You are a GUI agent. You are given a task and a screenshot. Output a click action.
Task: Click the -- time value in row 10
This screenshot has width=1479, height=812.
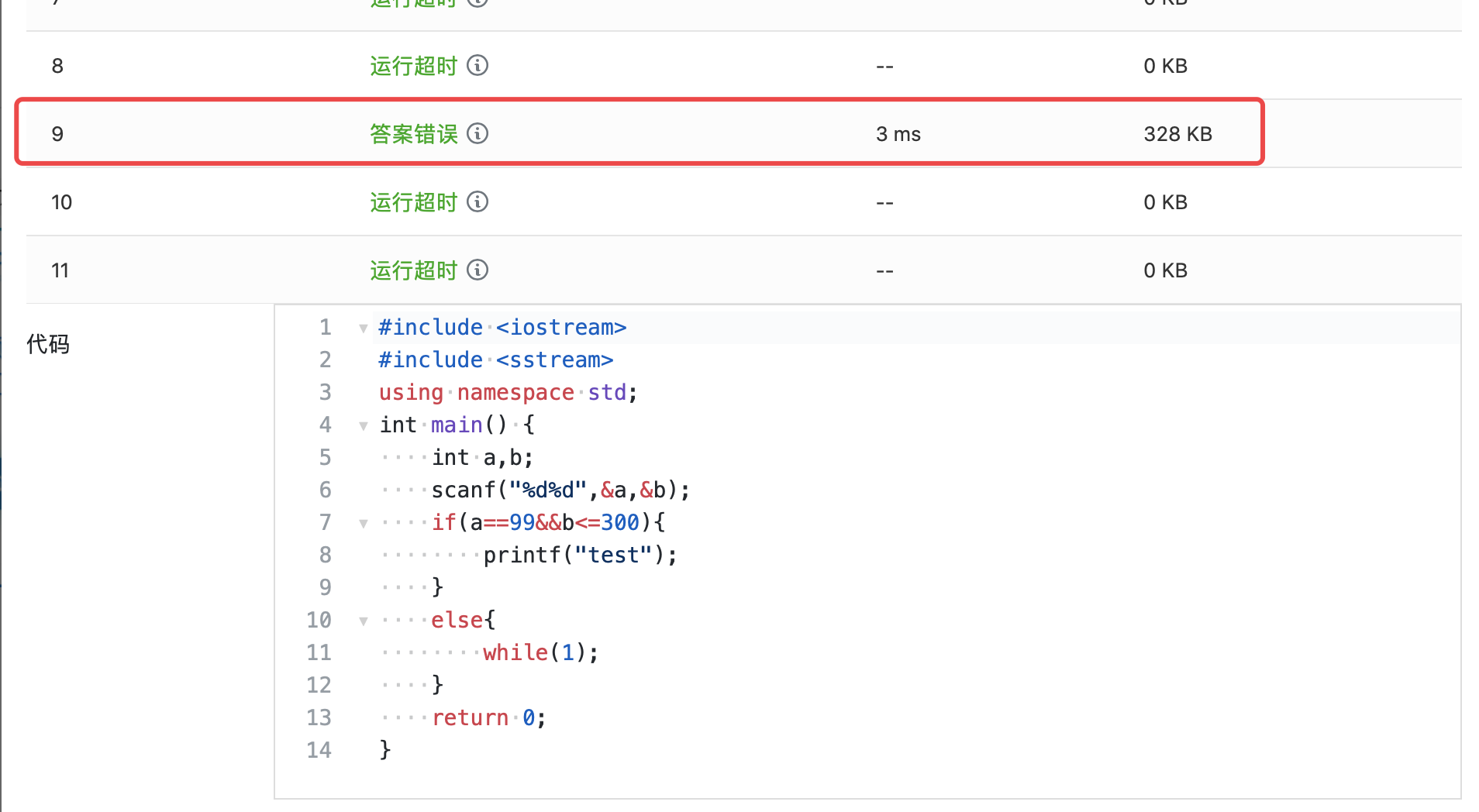pos(884,204)
